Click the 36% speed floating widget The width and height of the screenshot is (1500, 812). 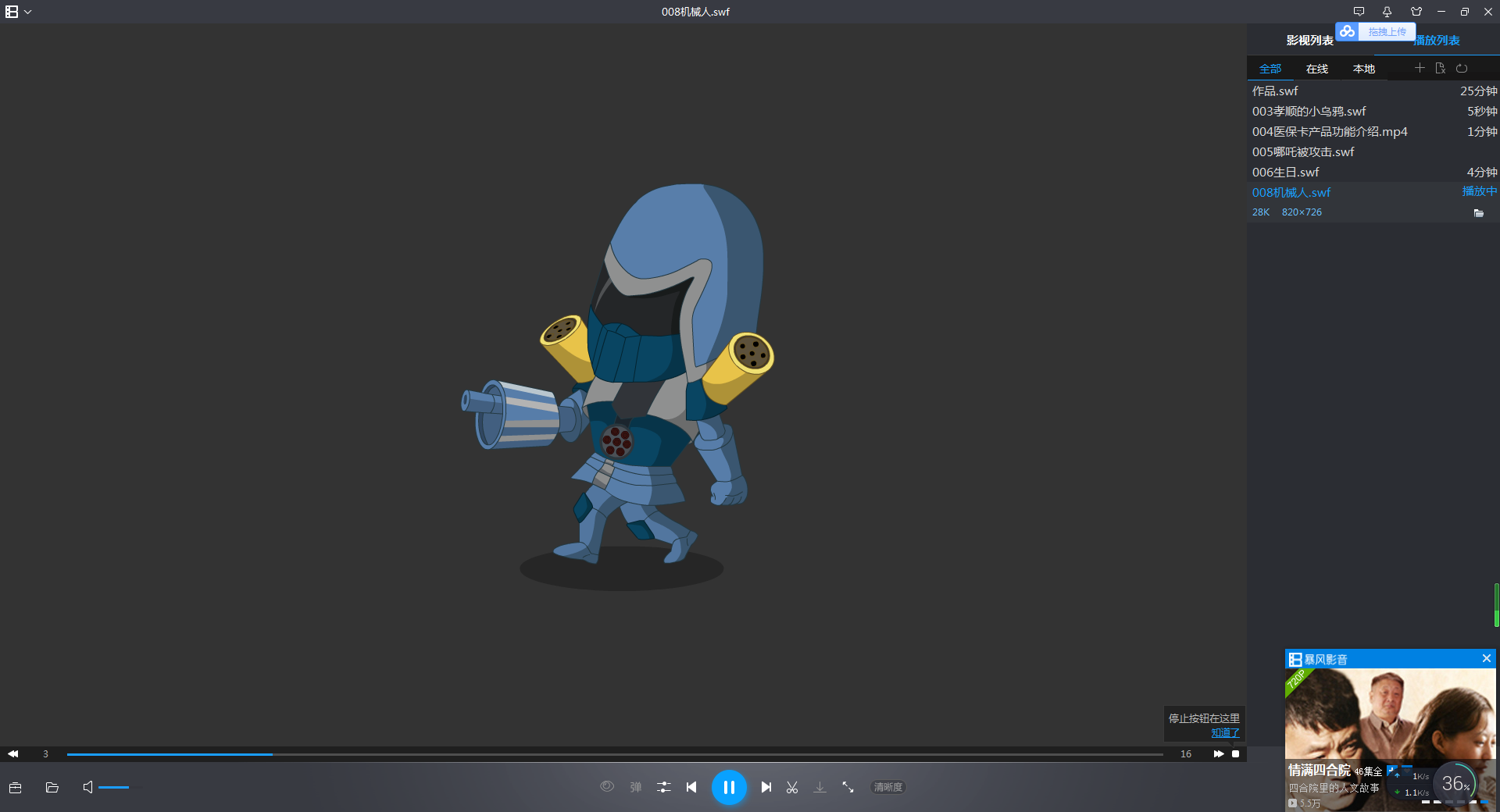point(1455,784)
